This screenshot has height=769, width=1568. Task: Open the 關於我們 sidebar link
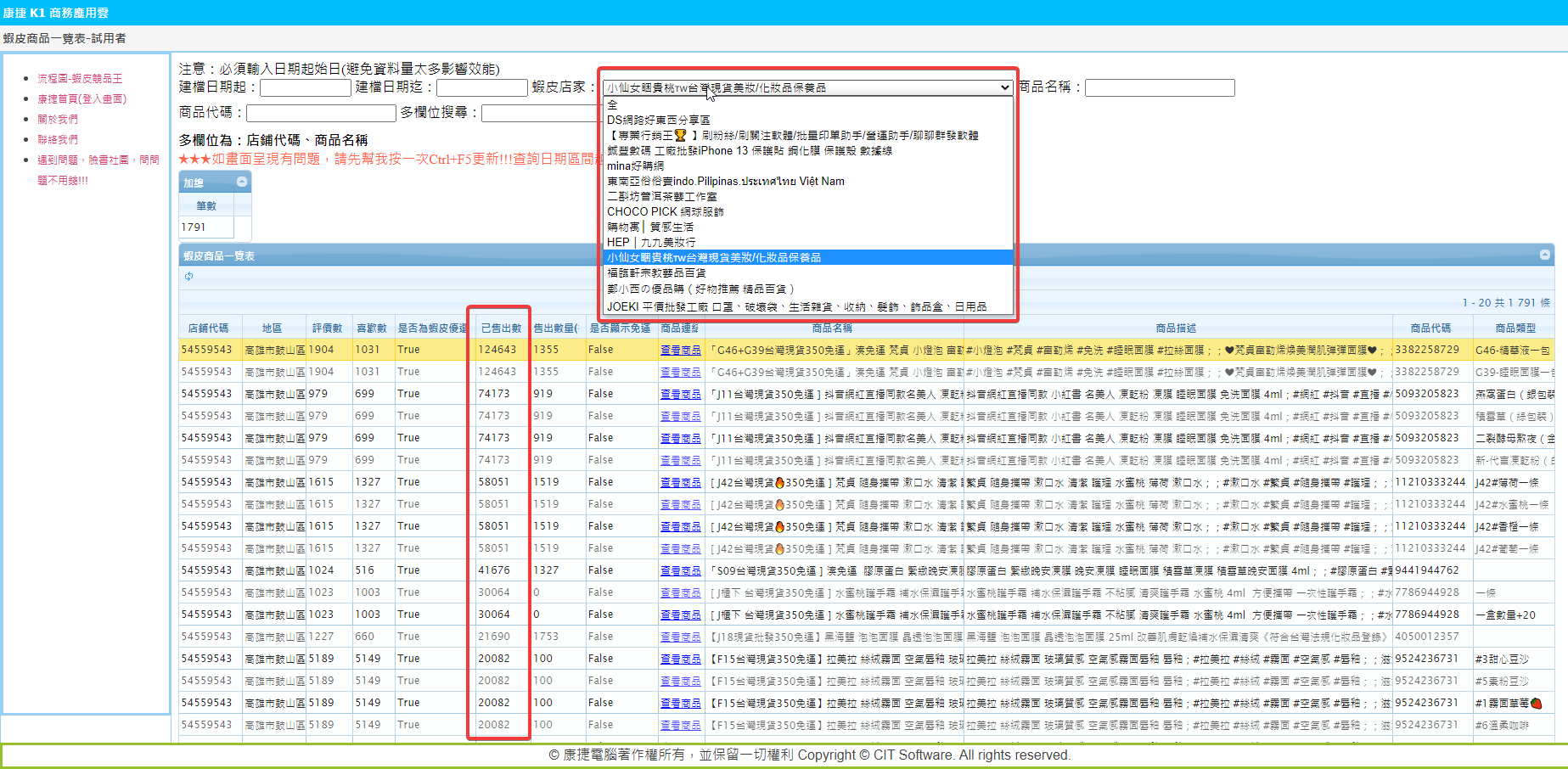58,119
